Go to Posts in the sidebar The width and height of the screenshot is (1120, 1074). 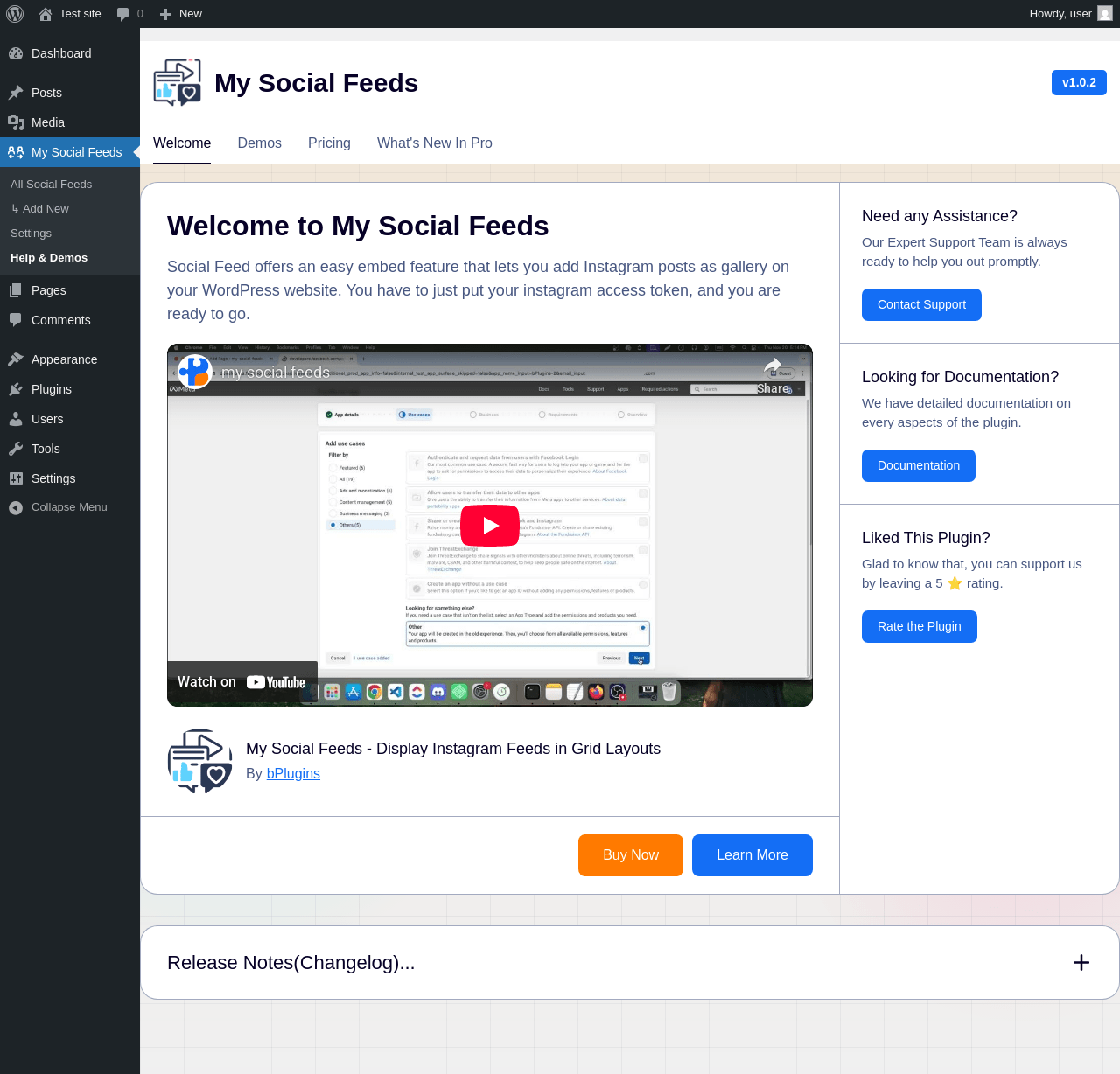pos(46,93)
